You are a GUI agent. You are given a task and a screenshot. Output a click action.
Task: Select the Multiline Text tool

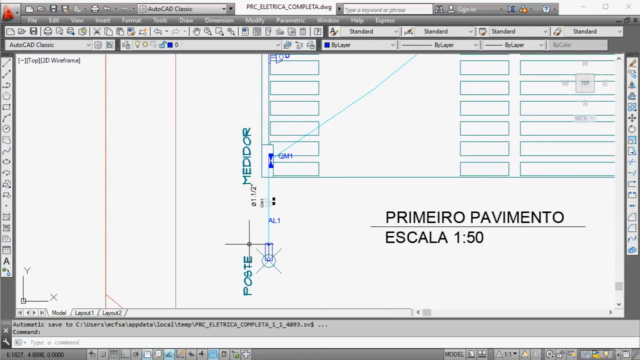tap(7, 261)
